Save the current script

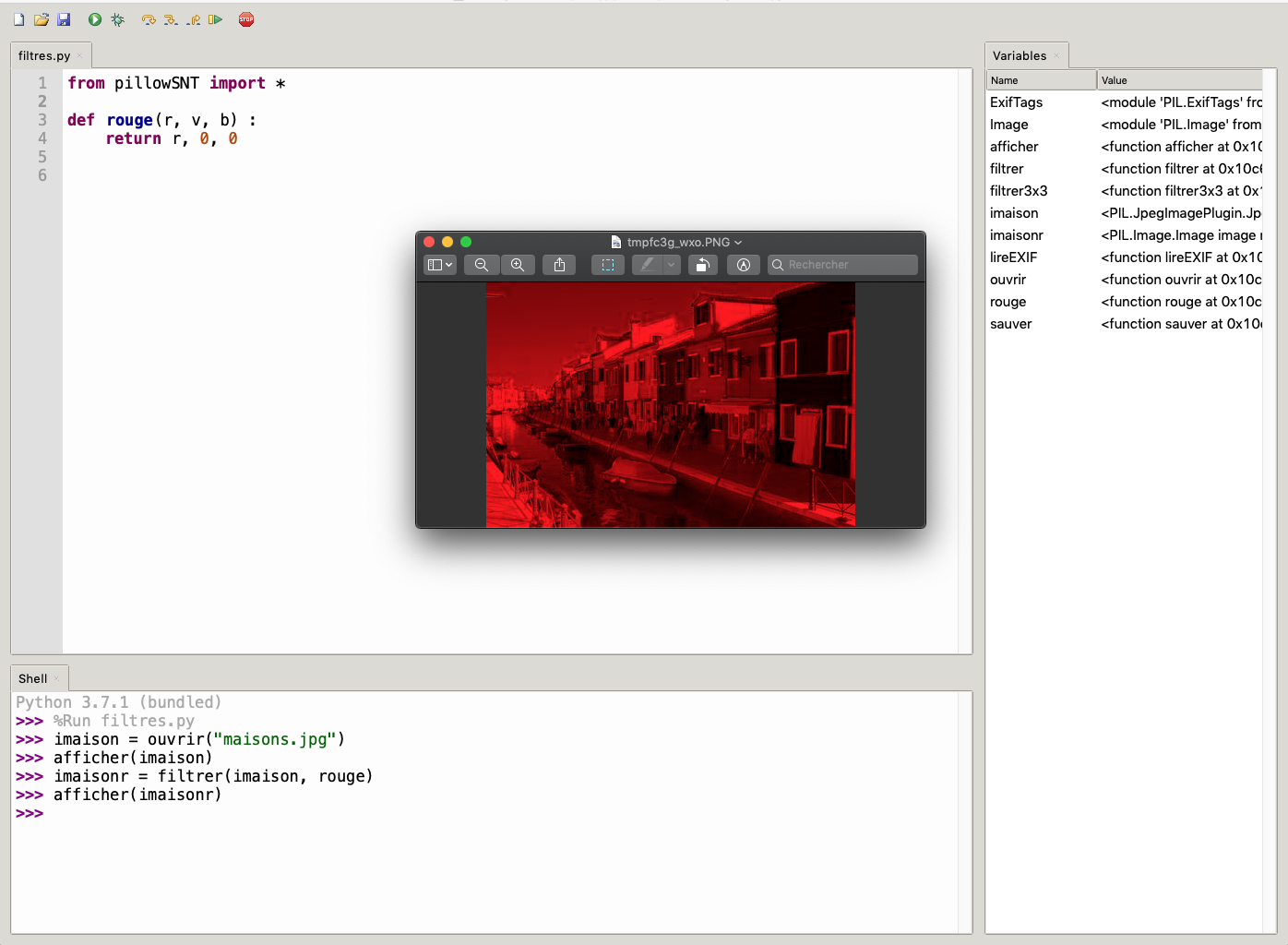64,19
